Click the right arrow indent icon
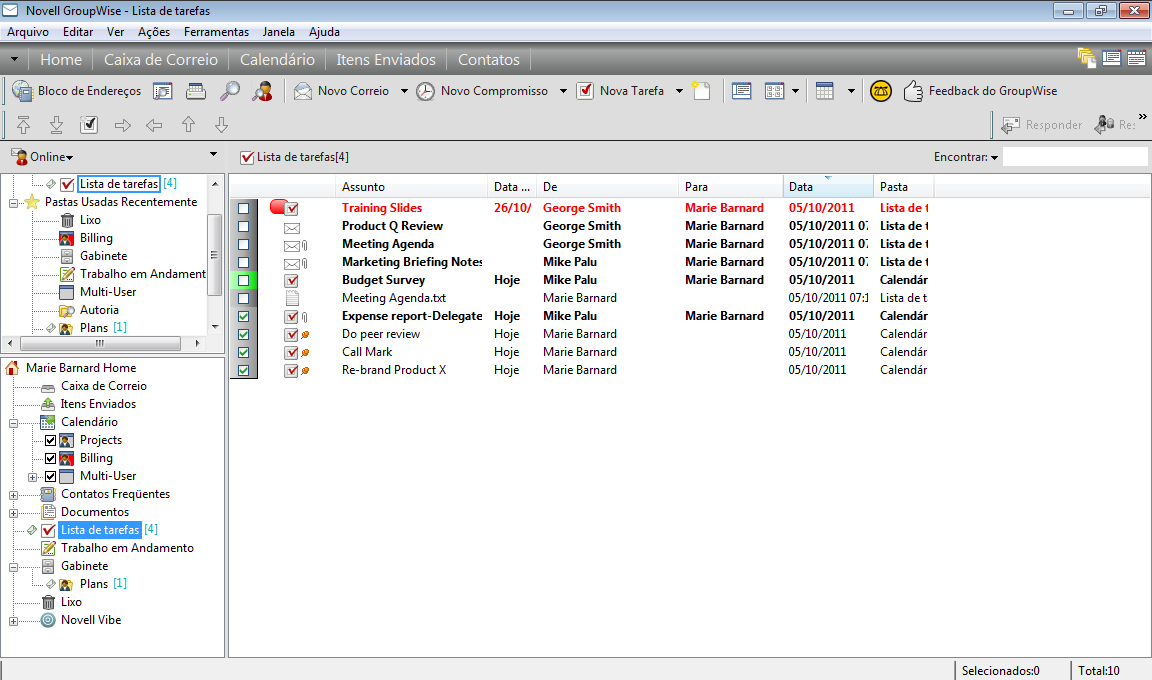Viewport: 1152px width, 680px height. [123, 126]
